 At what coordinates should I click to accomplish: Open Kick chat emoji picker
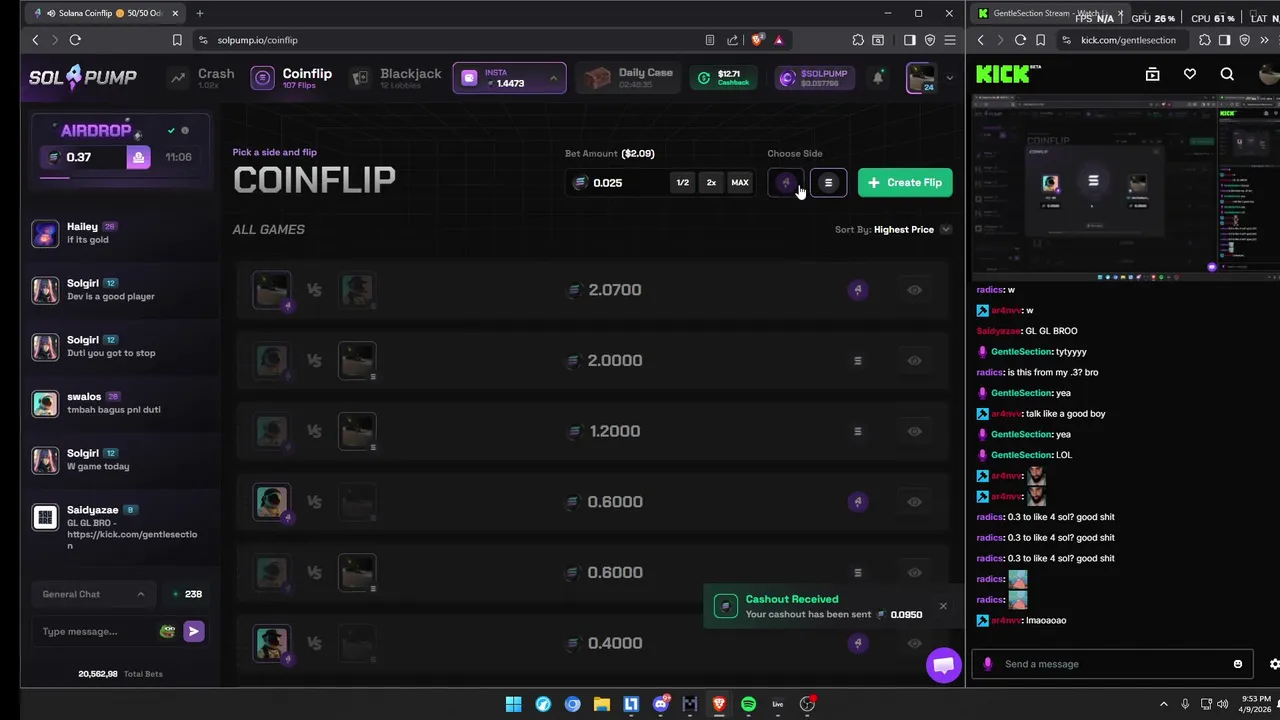point(1237,664)
